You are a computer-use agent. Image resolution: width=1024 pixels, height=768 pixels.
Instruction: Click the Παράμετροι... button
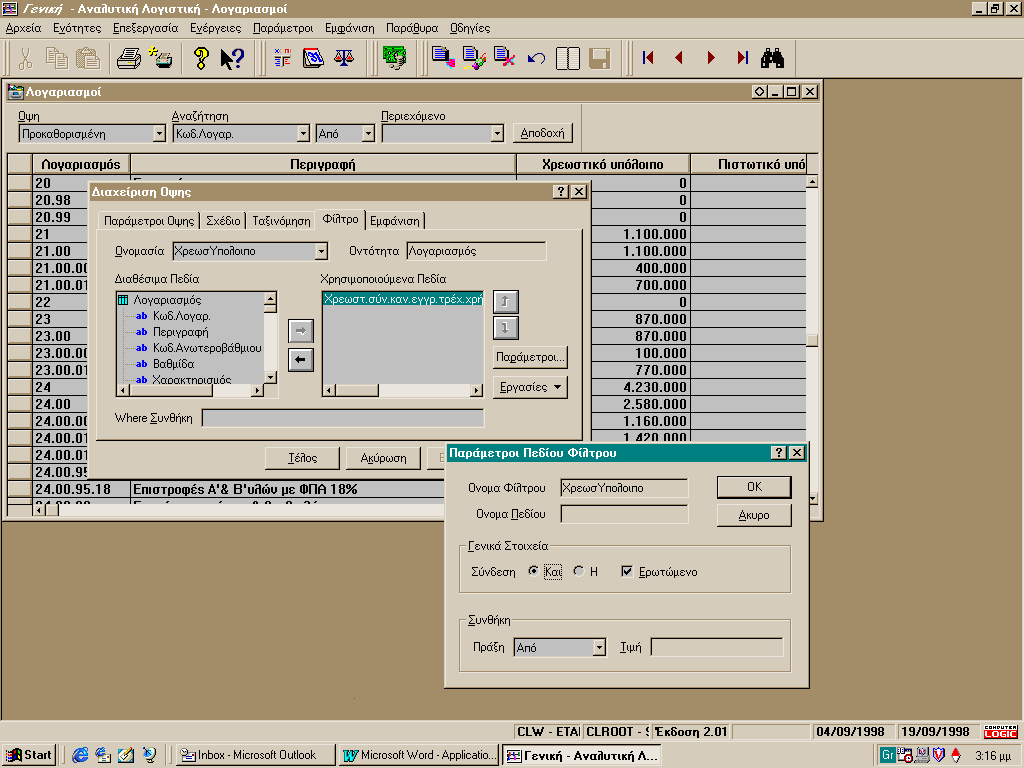coord(530,357)
